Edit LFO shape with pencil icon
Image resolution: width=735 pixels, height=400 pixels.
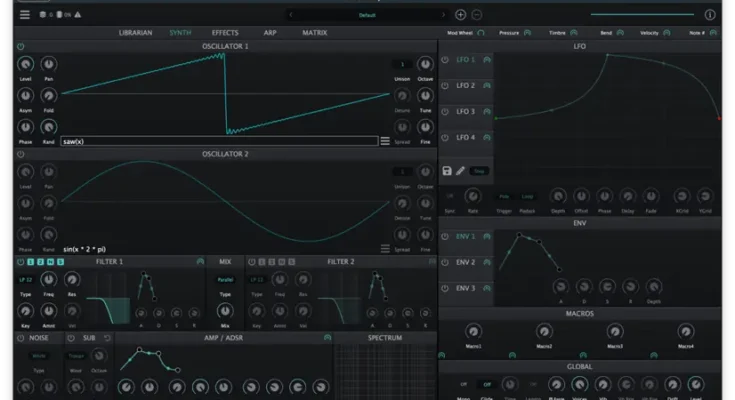click(460, 171)
